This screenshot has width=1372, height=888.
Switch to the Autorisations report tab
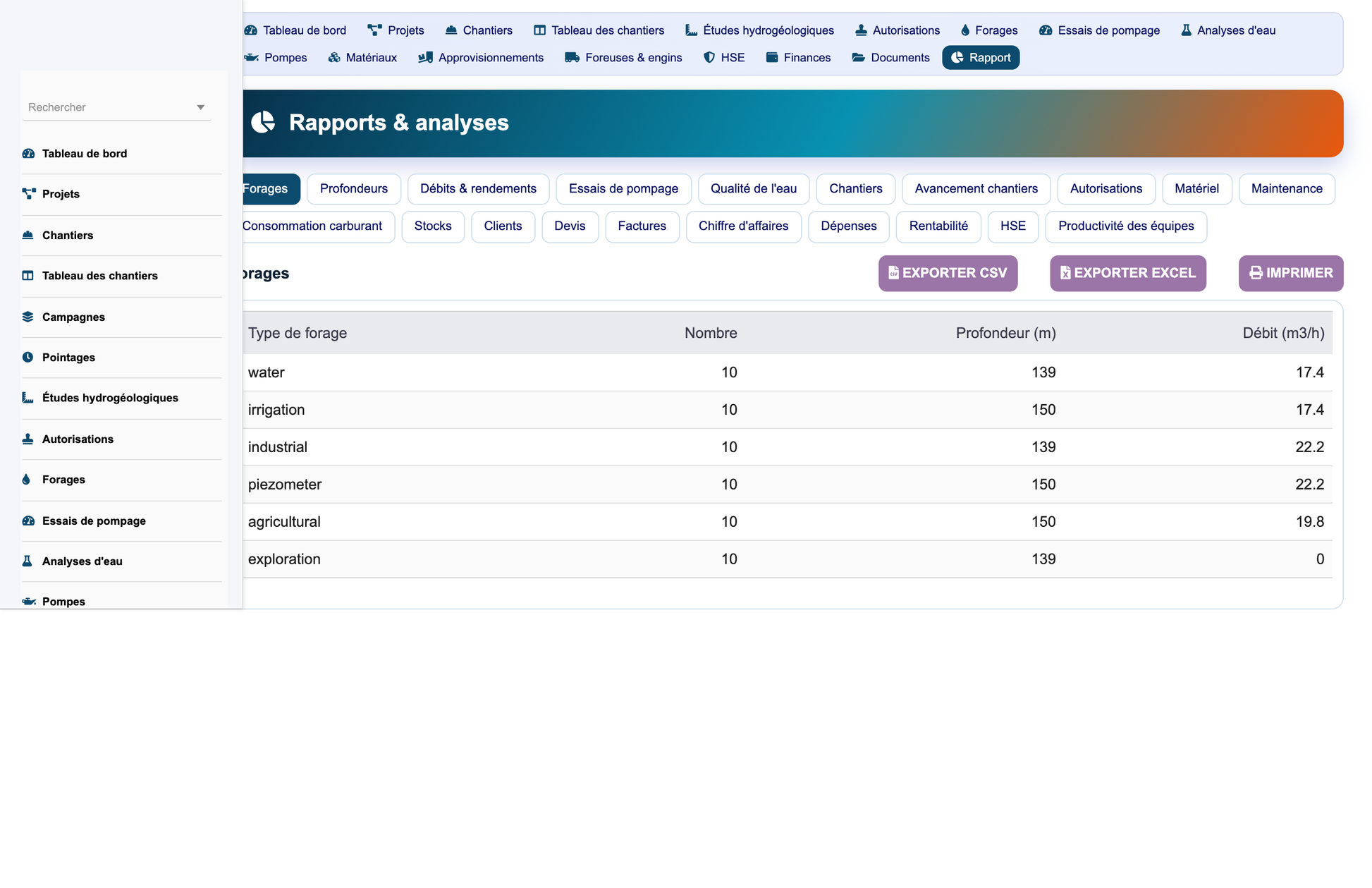tap(1106, 189)
